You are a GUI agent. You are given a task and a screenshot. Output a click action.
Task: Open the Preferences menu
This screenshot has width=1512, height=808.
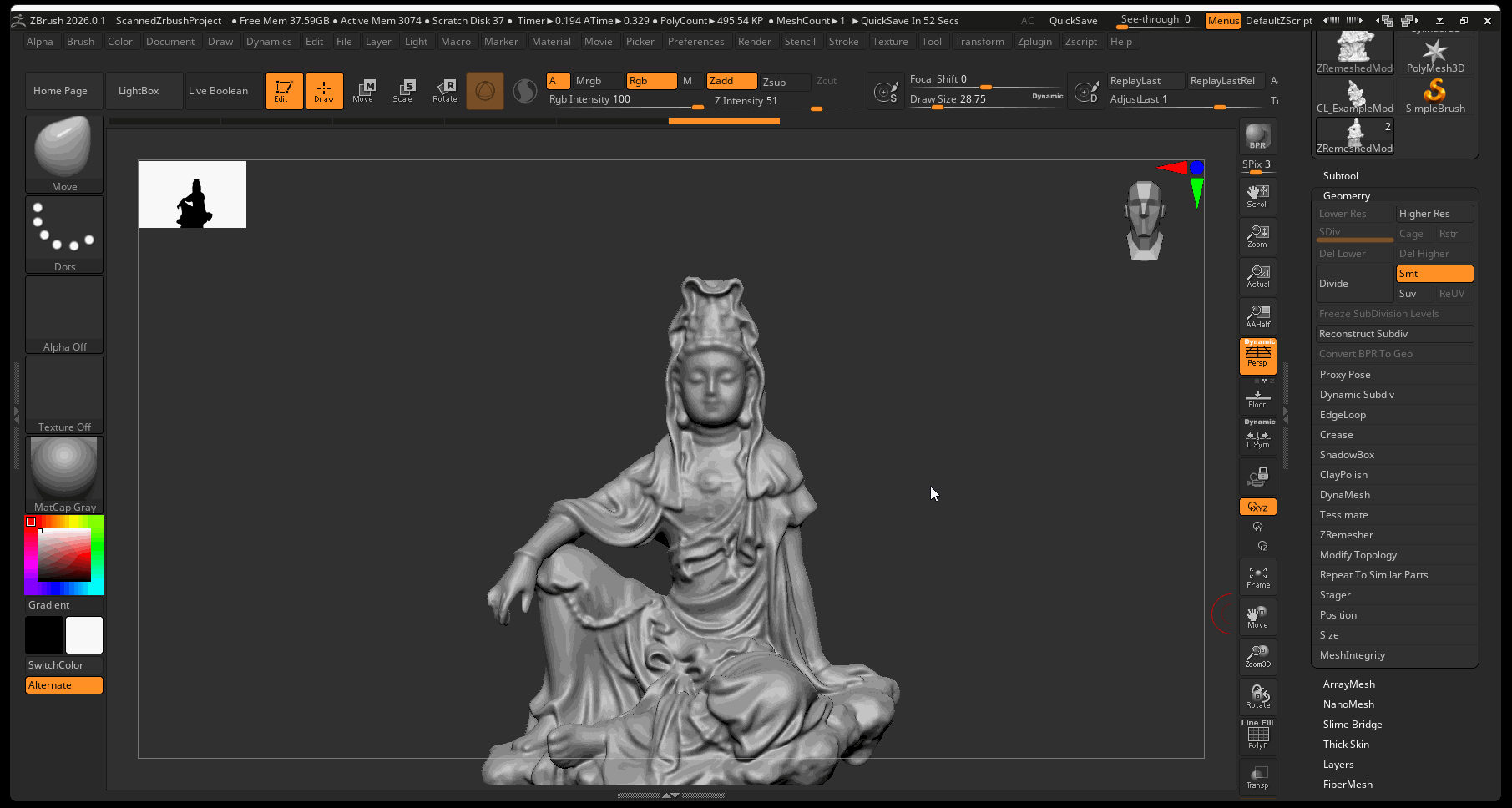pos(695,42)
